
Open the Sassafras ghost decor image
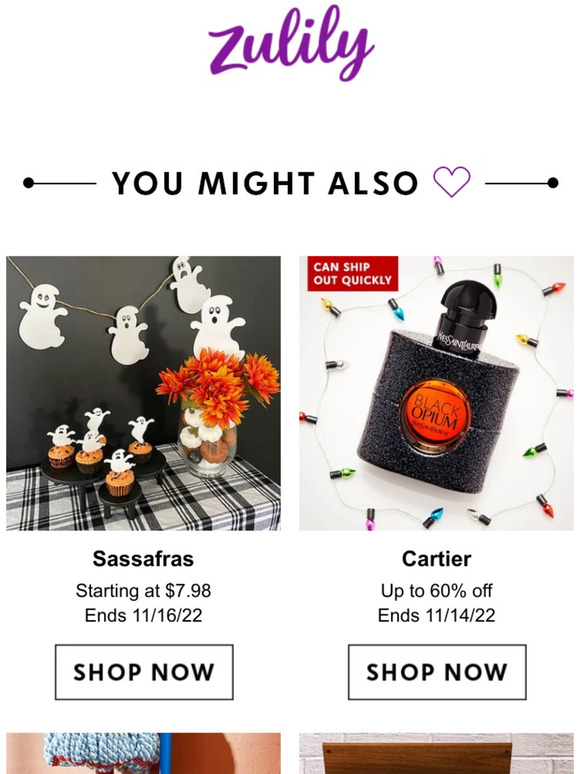(x=143, y=393)
